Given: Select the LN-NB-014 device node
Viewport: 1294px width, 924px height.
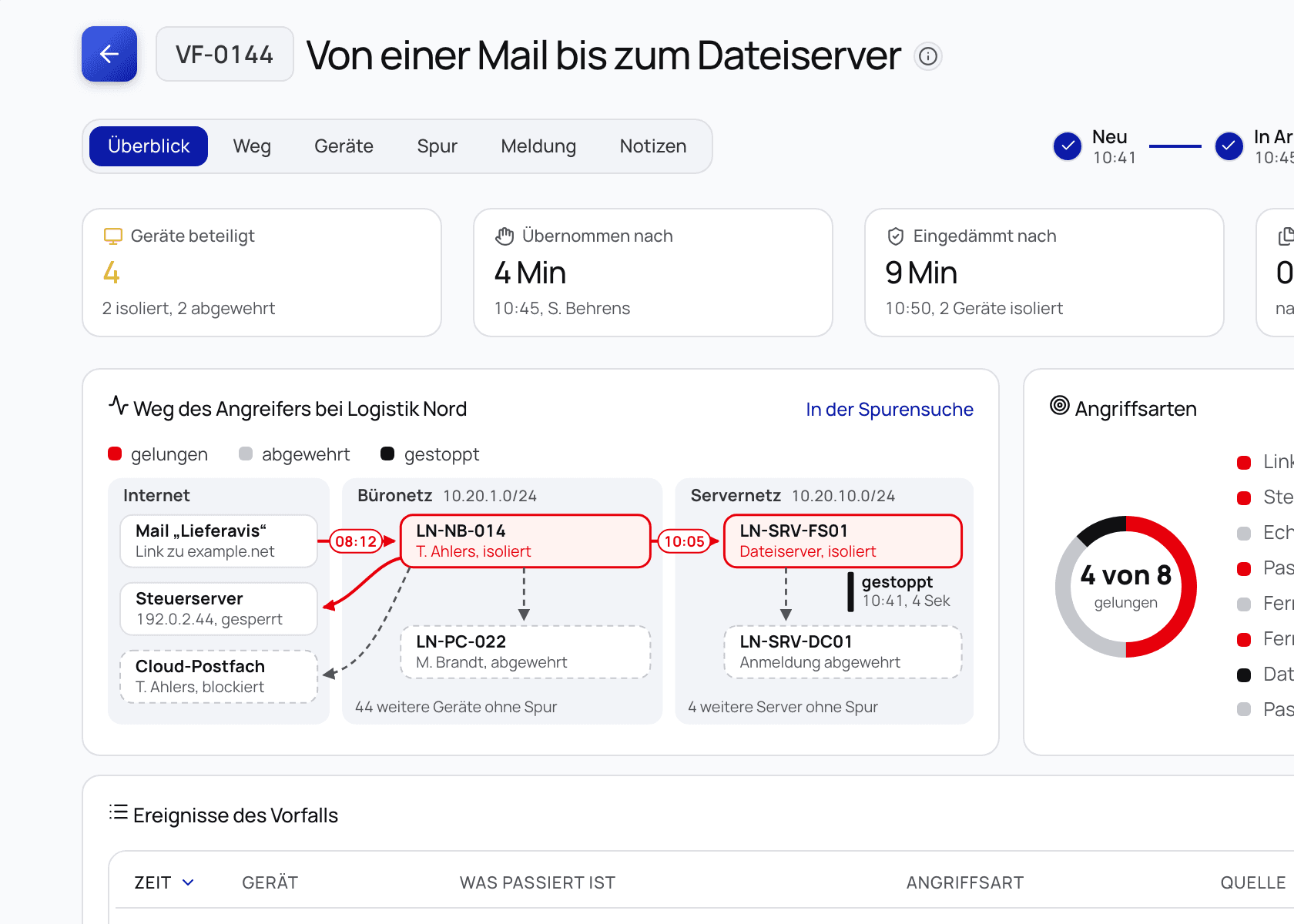Looking at the screenshot, I should click(x=526, y=541).
